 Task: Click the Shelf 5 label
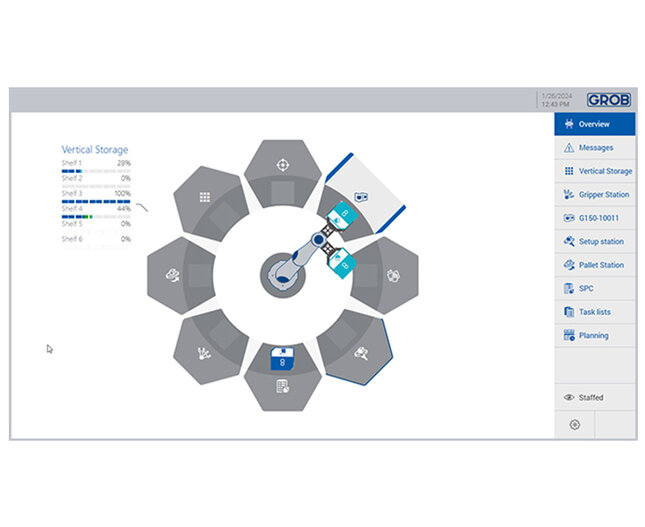coord(72,224)
